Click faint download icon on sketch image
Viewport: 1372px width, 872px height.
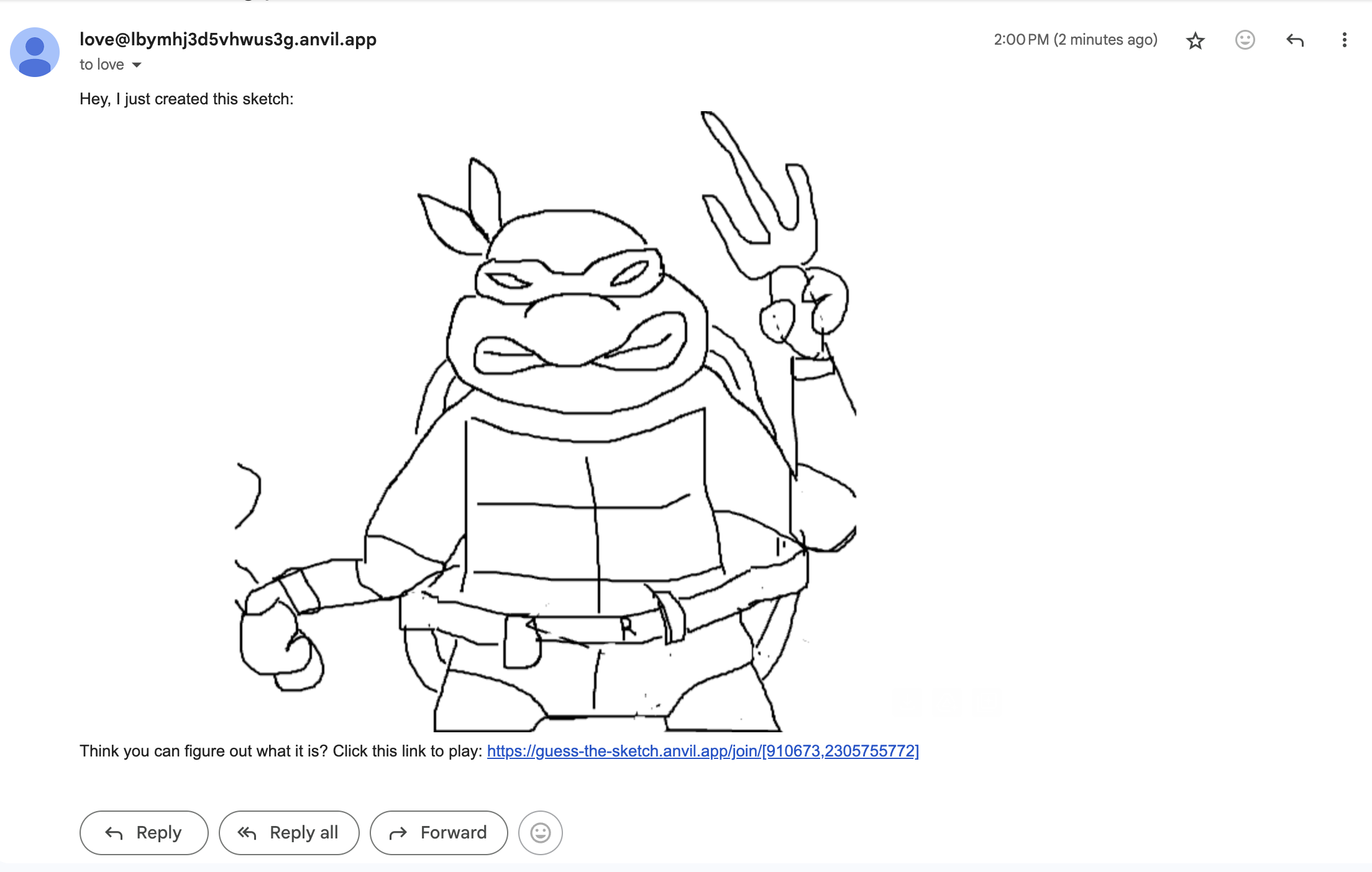click(x=907, y=702)
